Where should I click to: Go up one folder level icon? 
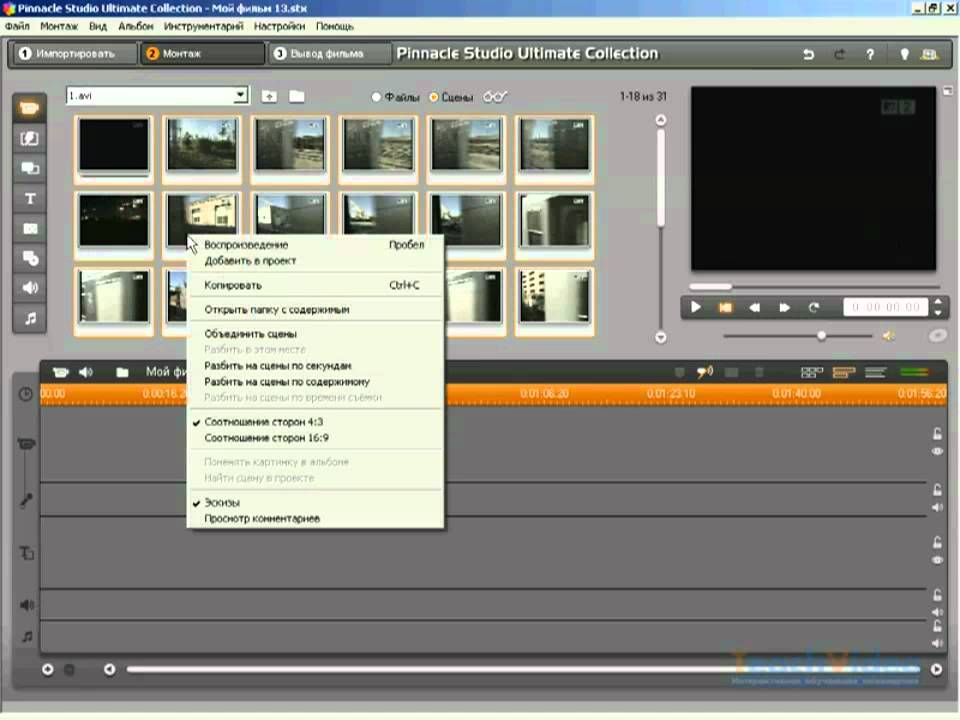pos(269,96)
